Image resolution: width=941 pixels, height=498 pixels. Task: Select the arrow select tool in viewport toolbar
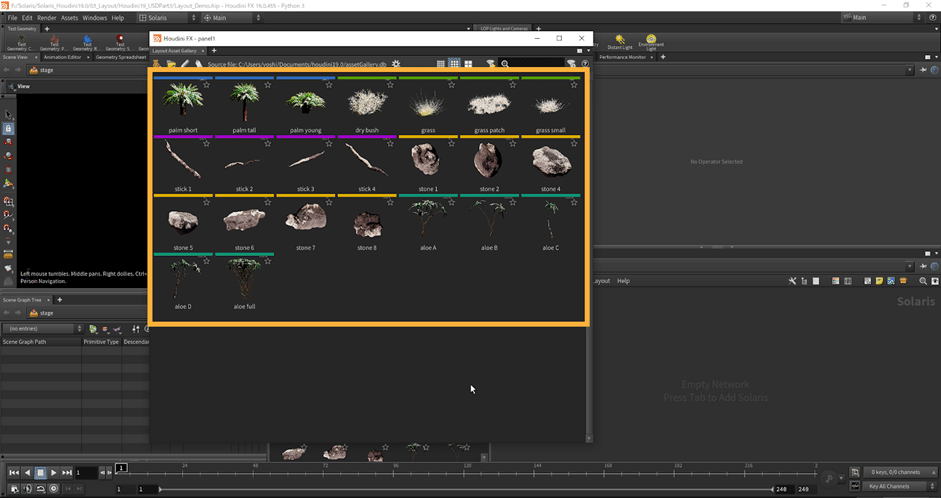(x=8, y=114)
